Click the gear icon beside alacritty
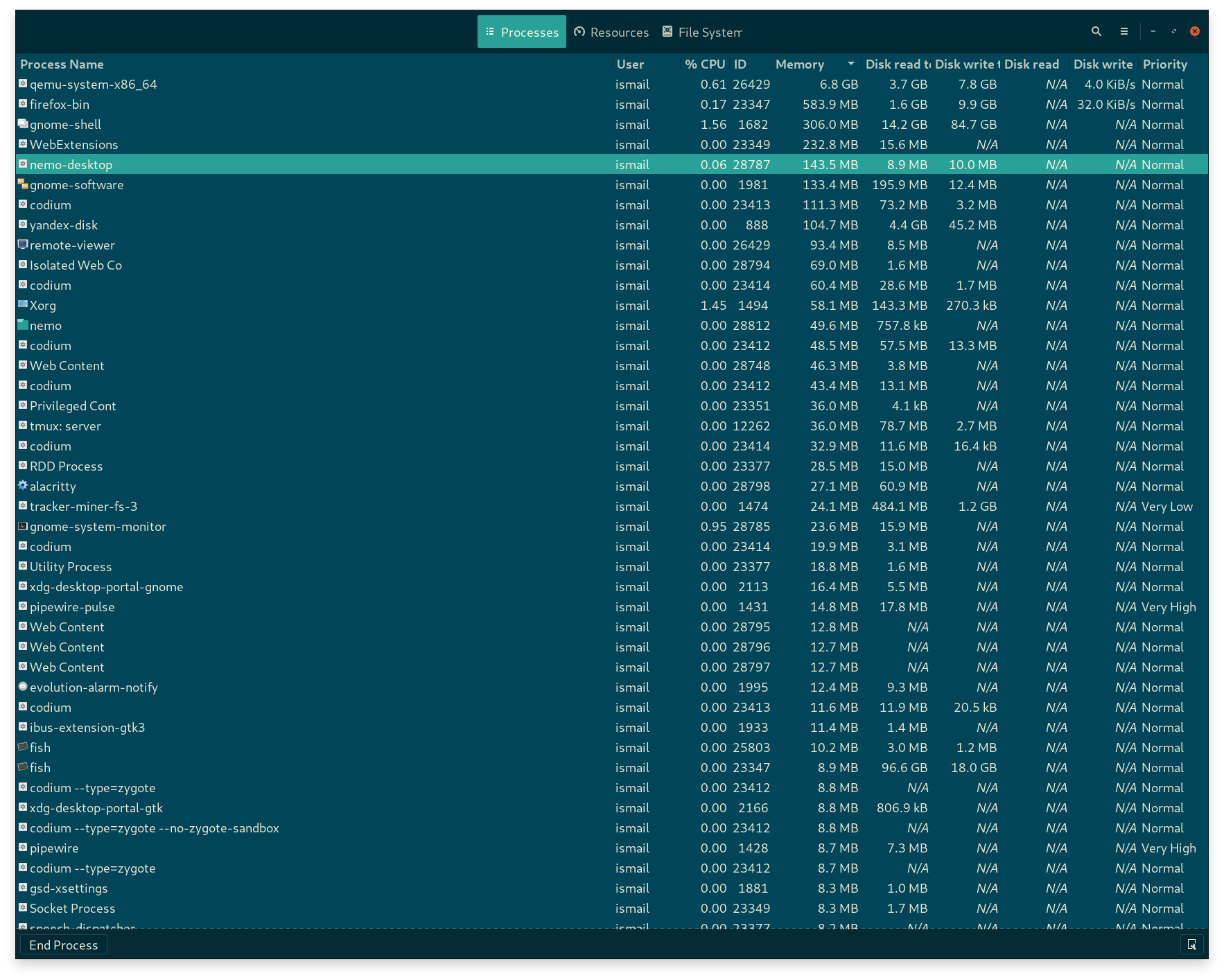The height and width of the screenshot is (980, 1224). click(x=22, y=486)
